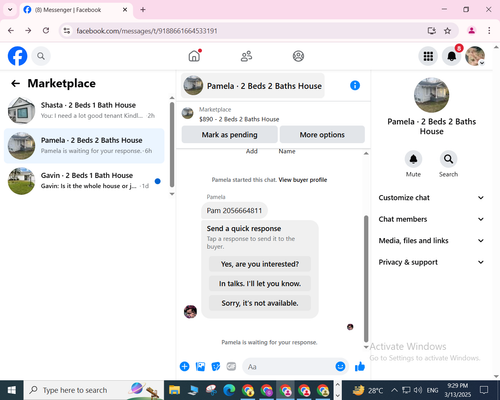Expand Chat members section
The image size is (500, 400).
[431, 219]
